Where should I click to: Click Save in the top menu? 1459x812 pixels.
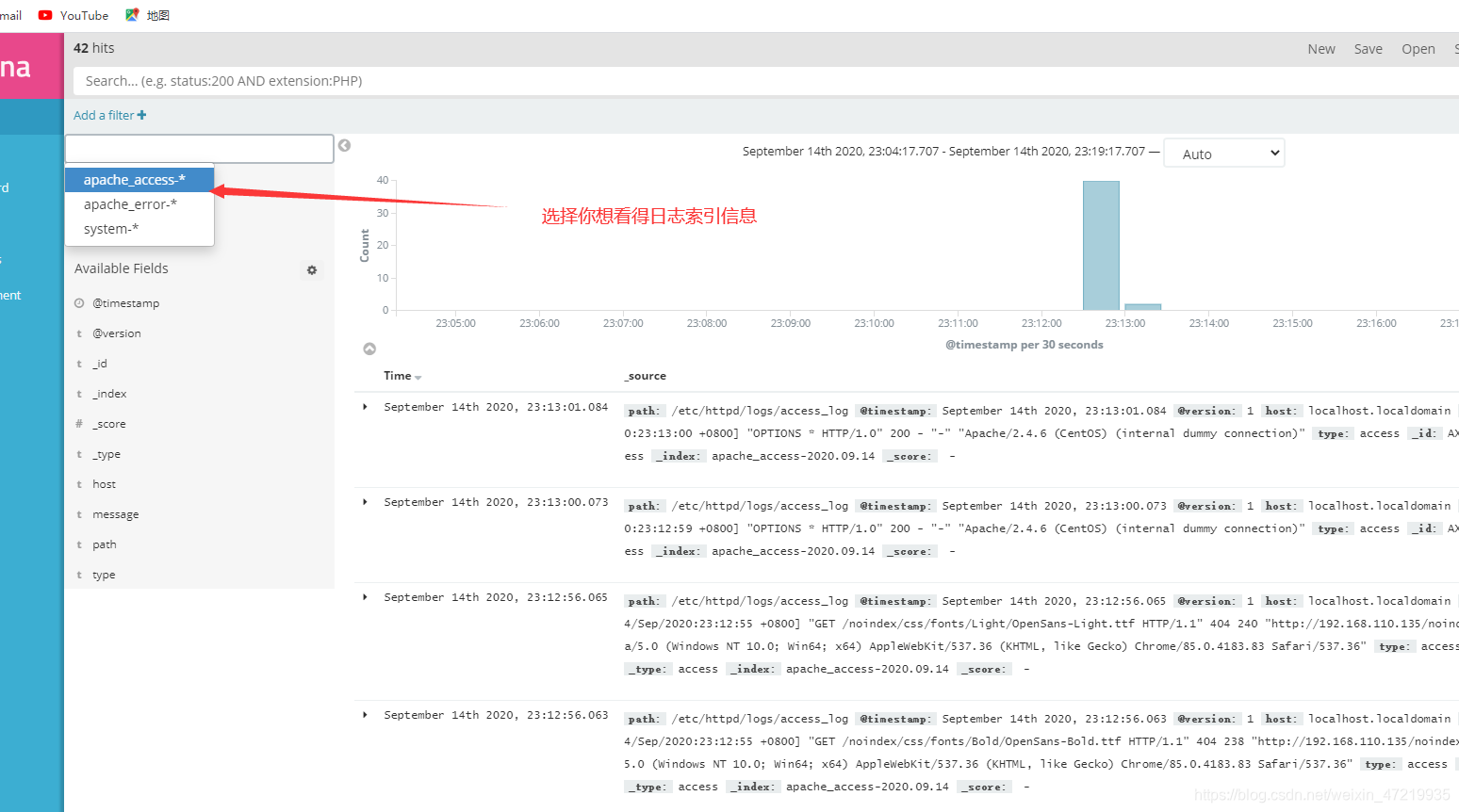coord(1369,49)
